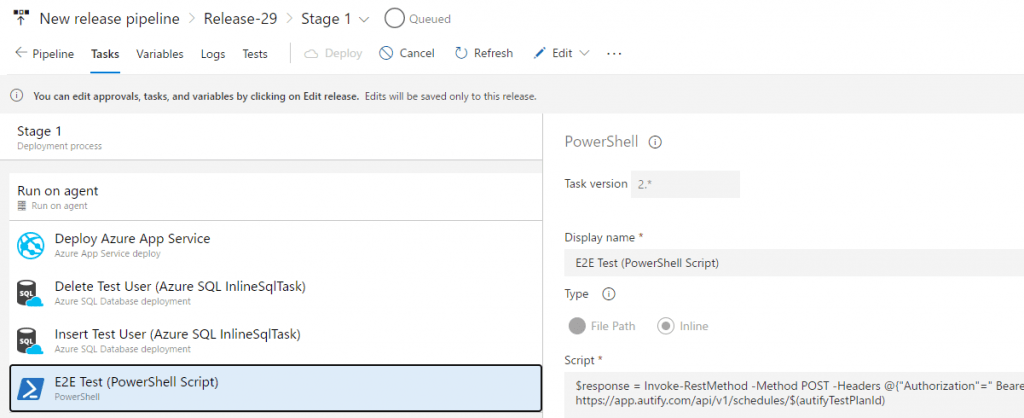Expand the Edit dropdown chevron
The height and width of the screenshot is (418, 1024).
point(584,54)
